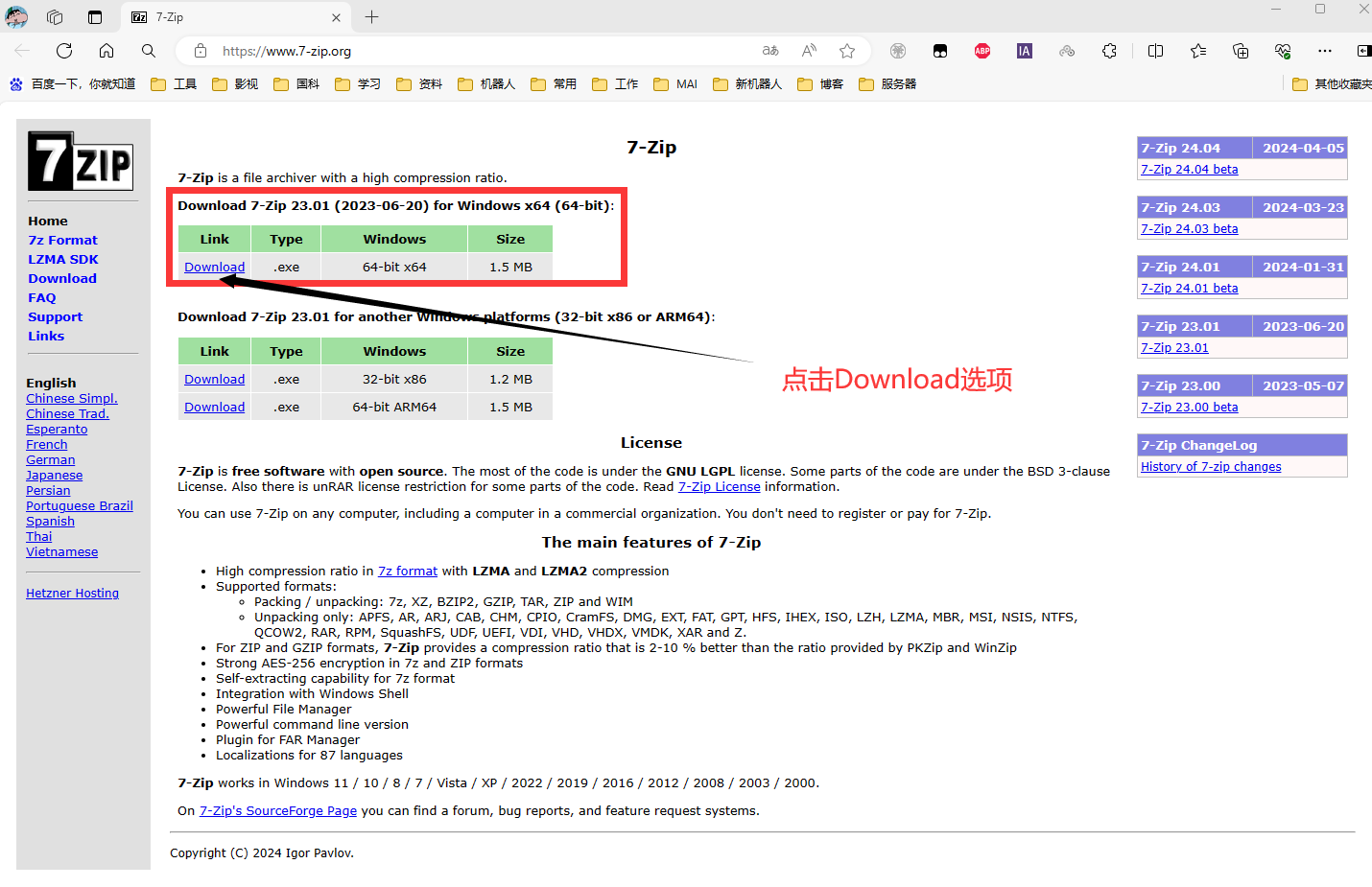Open the collections icon
1372x887 pixels.
tap(1241, 51)
